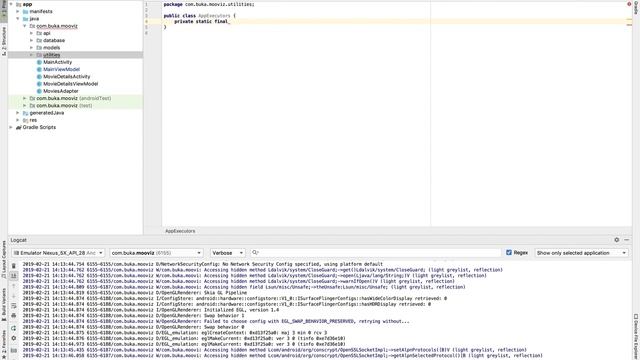This screenshot has width=640, height=360.
Task: Select the generatedJava folder
Action: [47, 113]
